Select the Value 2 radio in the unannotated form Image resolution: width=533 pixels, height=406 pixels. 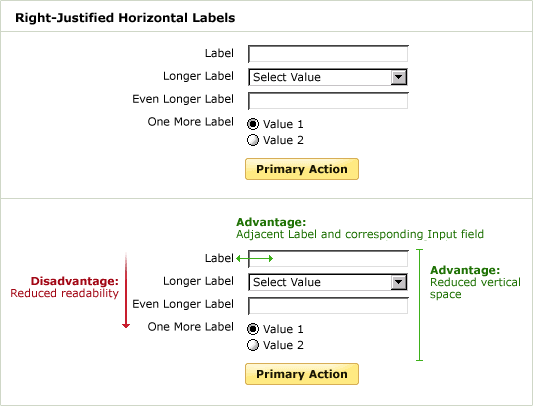[253, 140]
